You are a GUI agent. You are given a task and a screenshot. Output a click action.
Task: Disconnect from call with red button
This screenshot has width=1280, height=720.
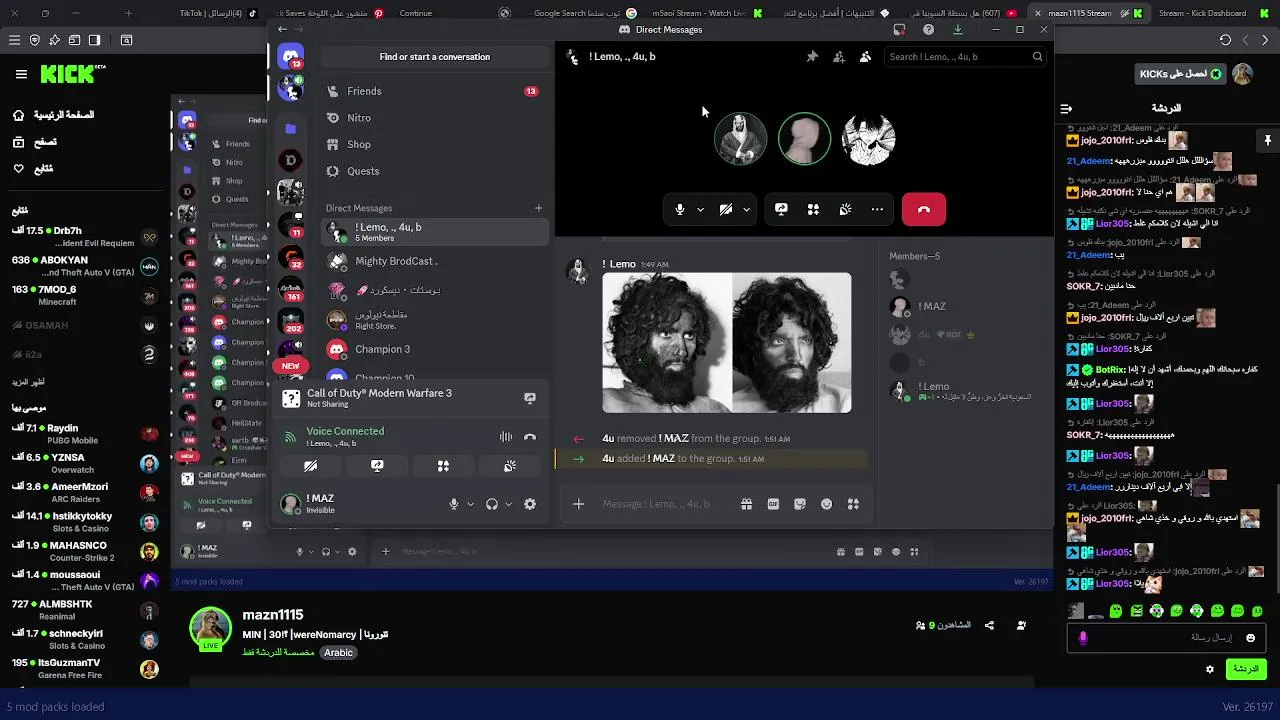pos(923,209)
